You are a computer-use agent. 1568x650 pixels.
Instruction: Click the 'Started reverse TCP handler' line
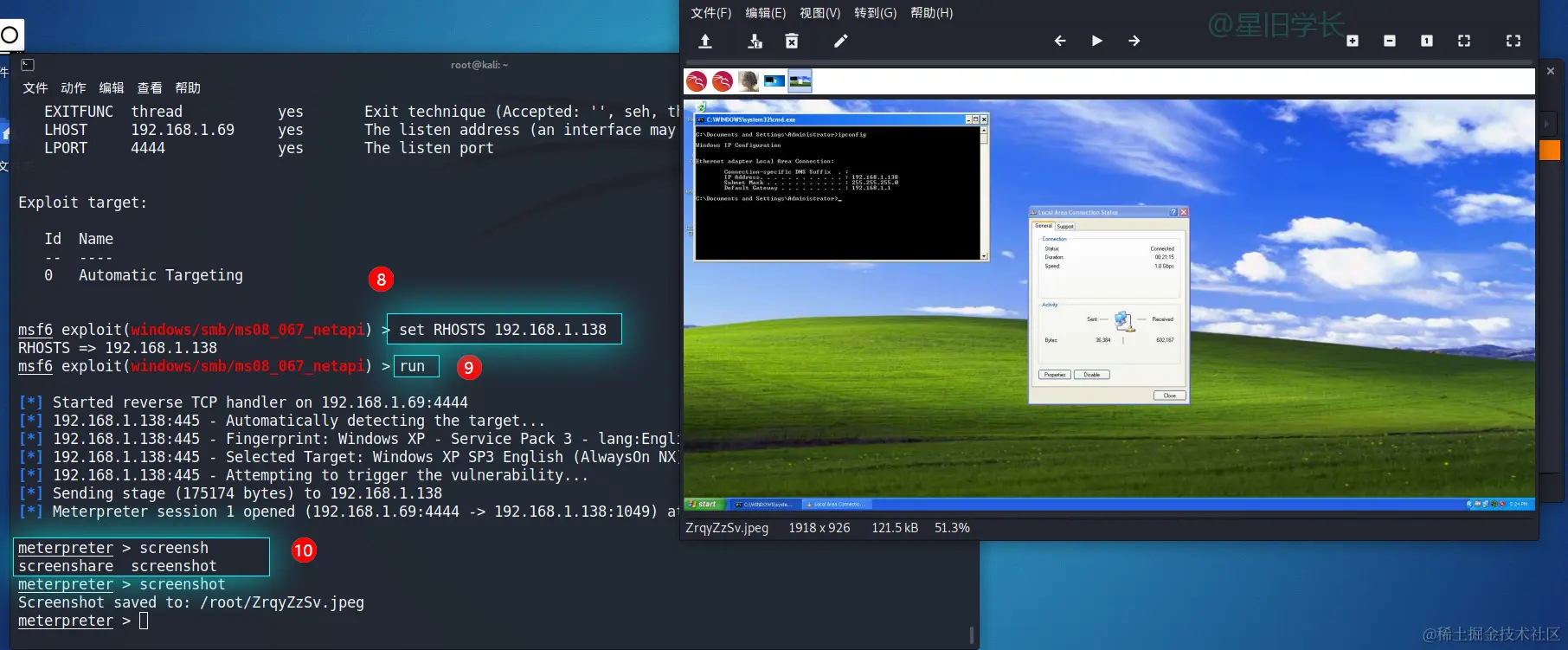[x=243, y=402]
